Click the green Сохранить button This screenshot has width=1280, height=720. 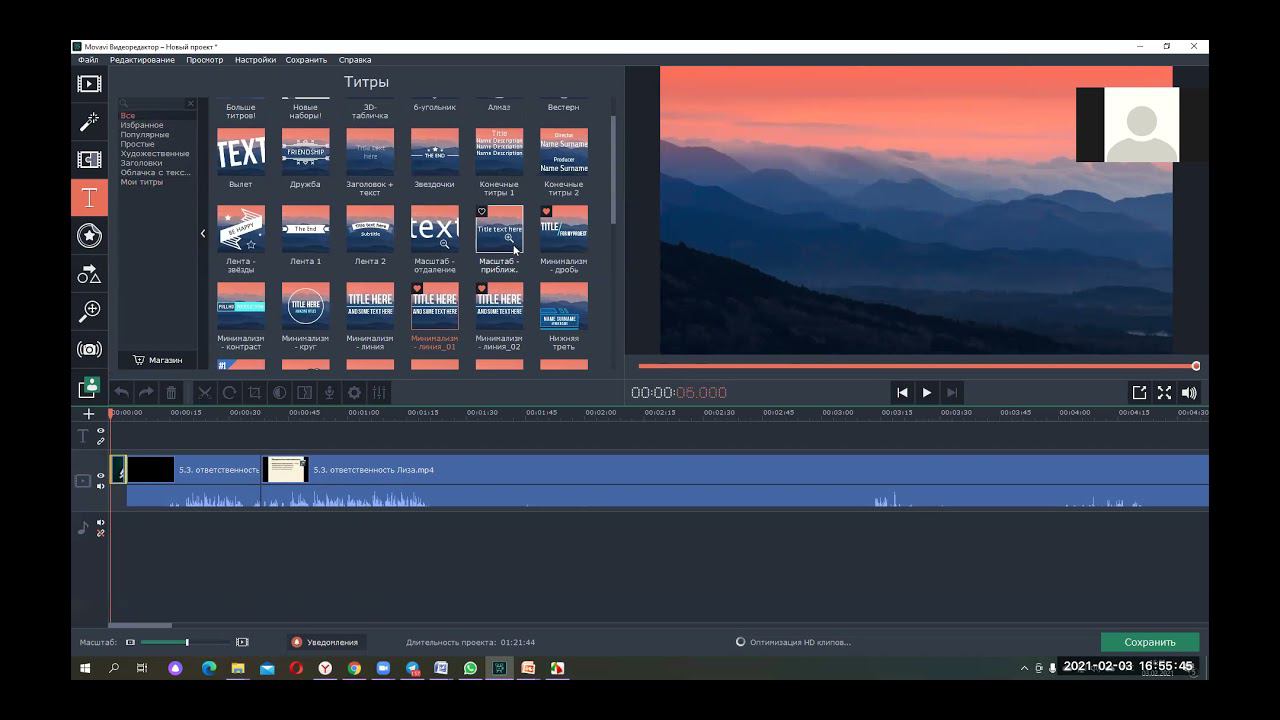click(x=1150, y=642)
